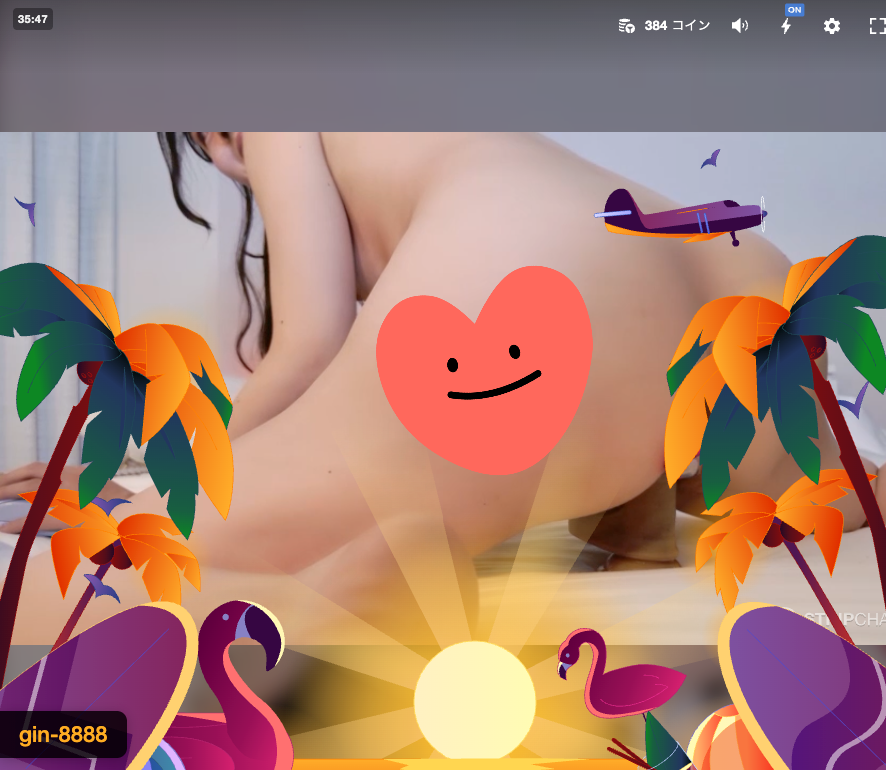Click the smiling heart sticker
Screen dimensions: 886x770
tap(484, 367)
